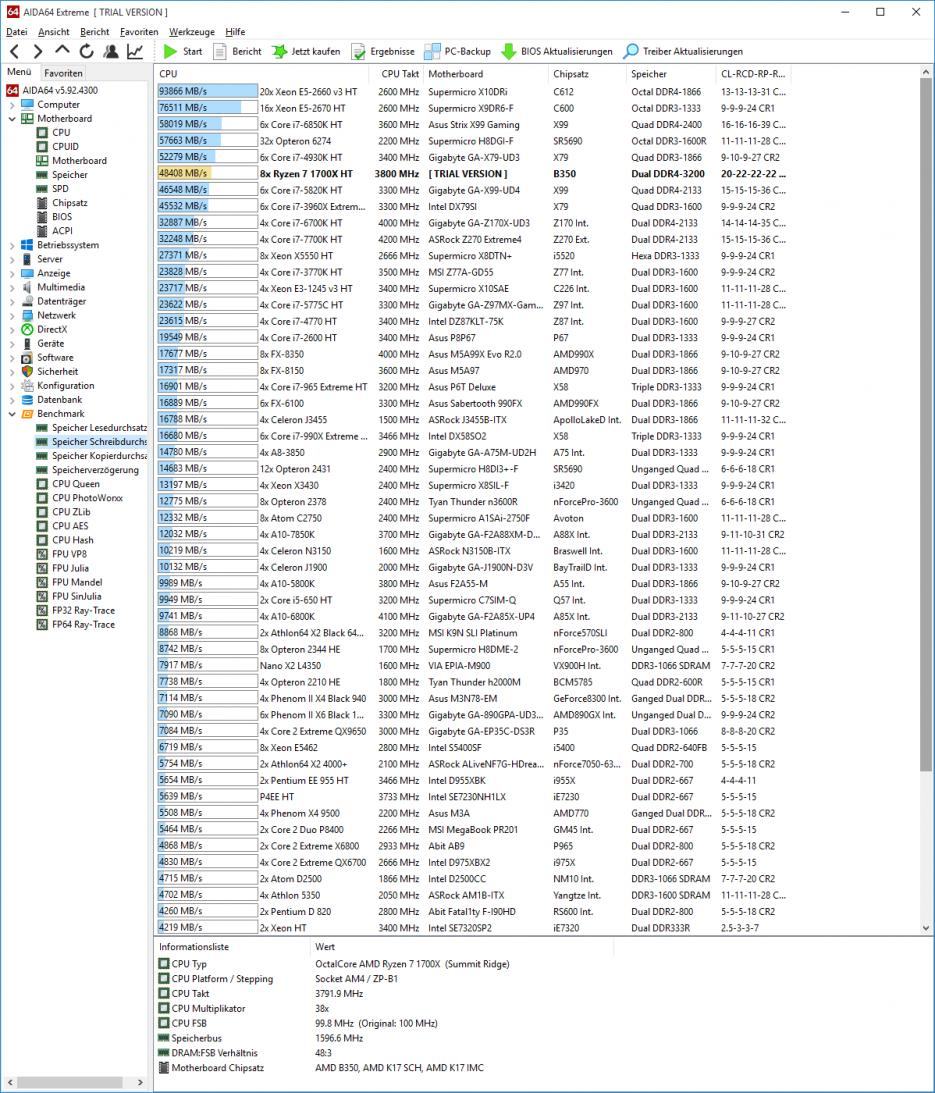Start the benchmark with the Start button
Screen dimensions: 935x1093
click(x=182, y=51)
